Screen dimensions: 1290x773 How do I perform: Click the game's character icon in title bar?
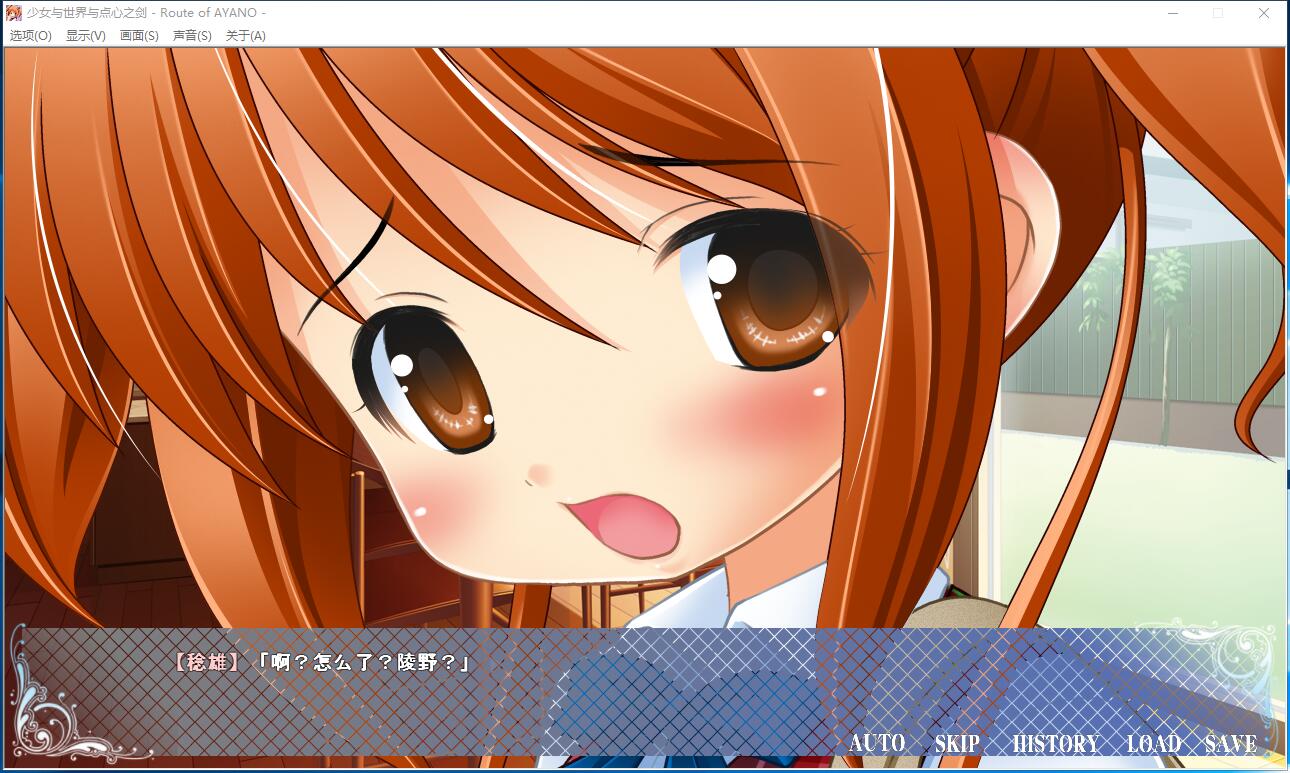[14, 13]
